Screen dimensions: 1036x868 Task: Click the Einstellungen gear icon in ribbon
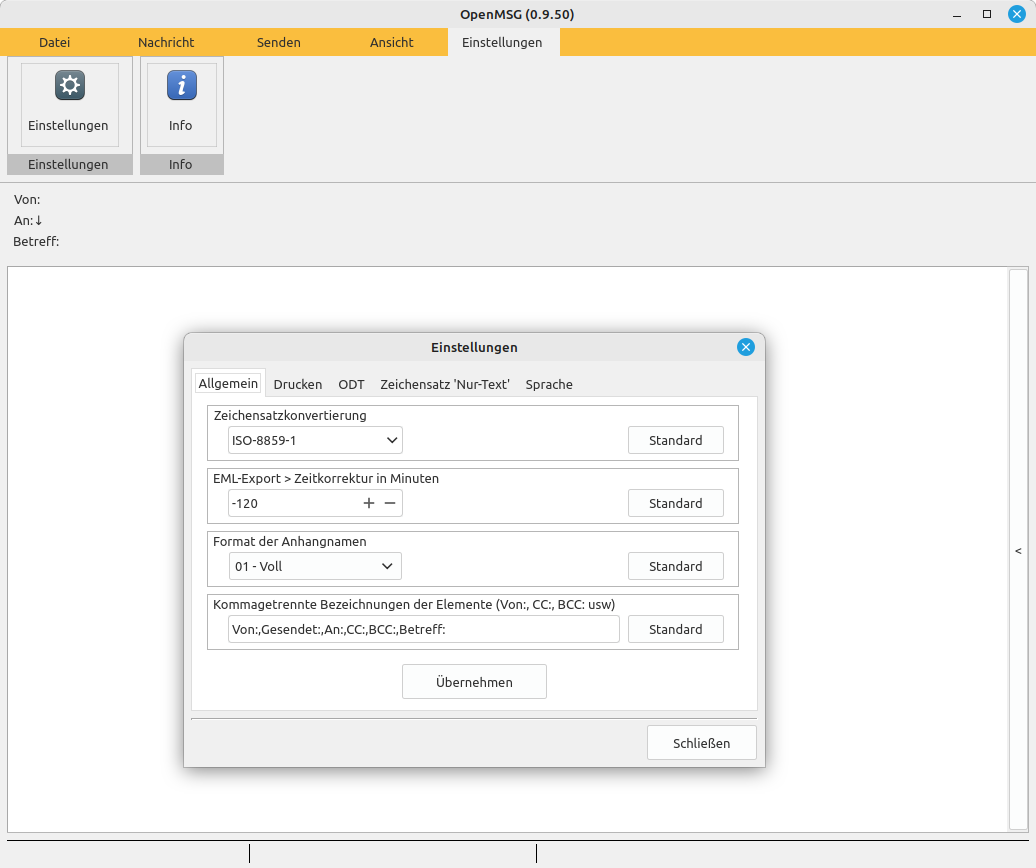pyautogui.click(x=69, y=86)
